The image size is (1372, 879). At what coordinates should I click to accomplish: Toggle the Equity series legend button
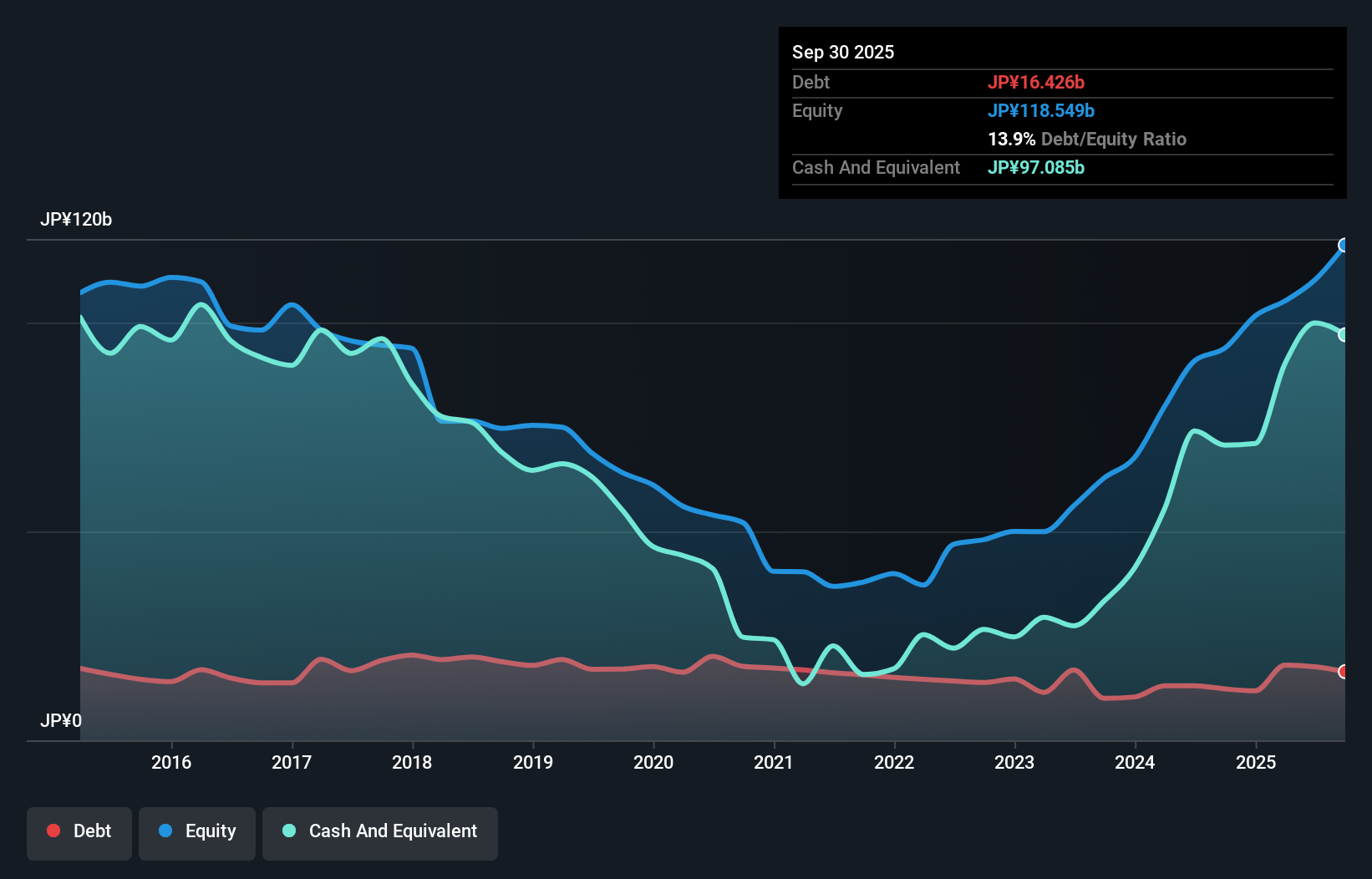click(x=197, y=833)
